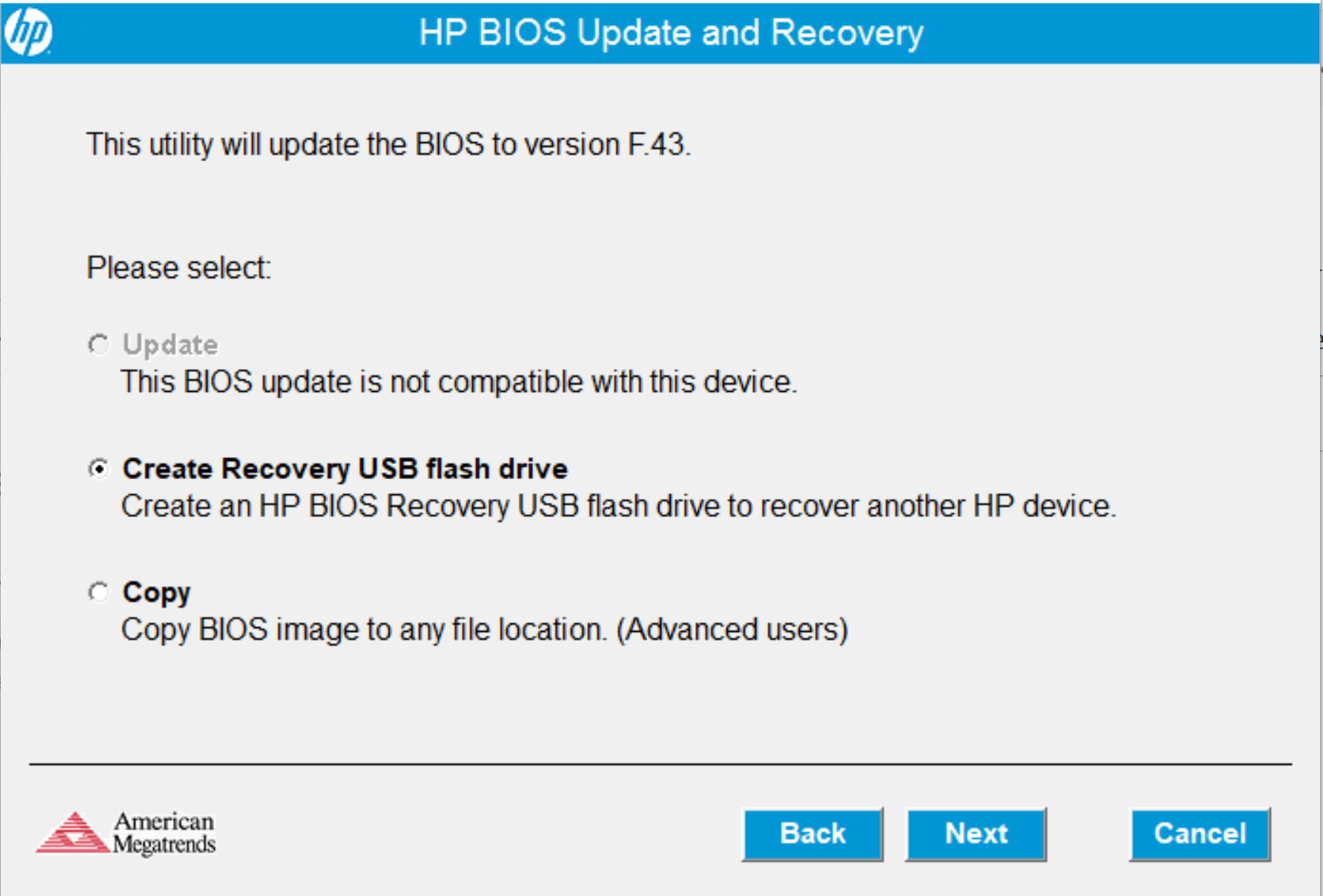Click the BIOS version F.43 message

point(388,144)
